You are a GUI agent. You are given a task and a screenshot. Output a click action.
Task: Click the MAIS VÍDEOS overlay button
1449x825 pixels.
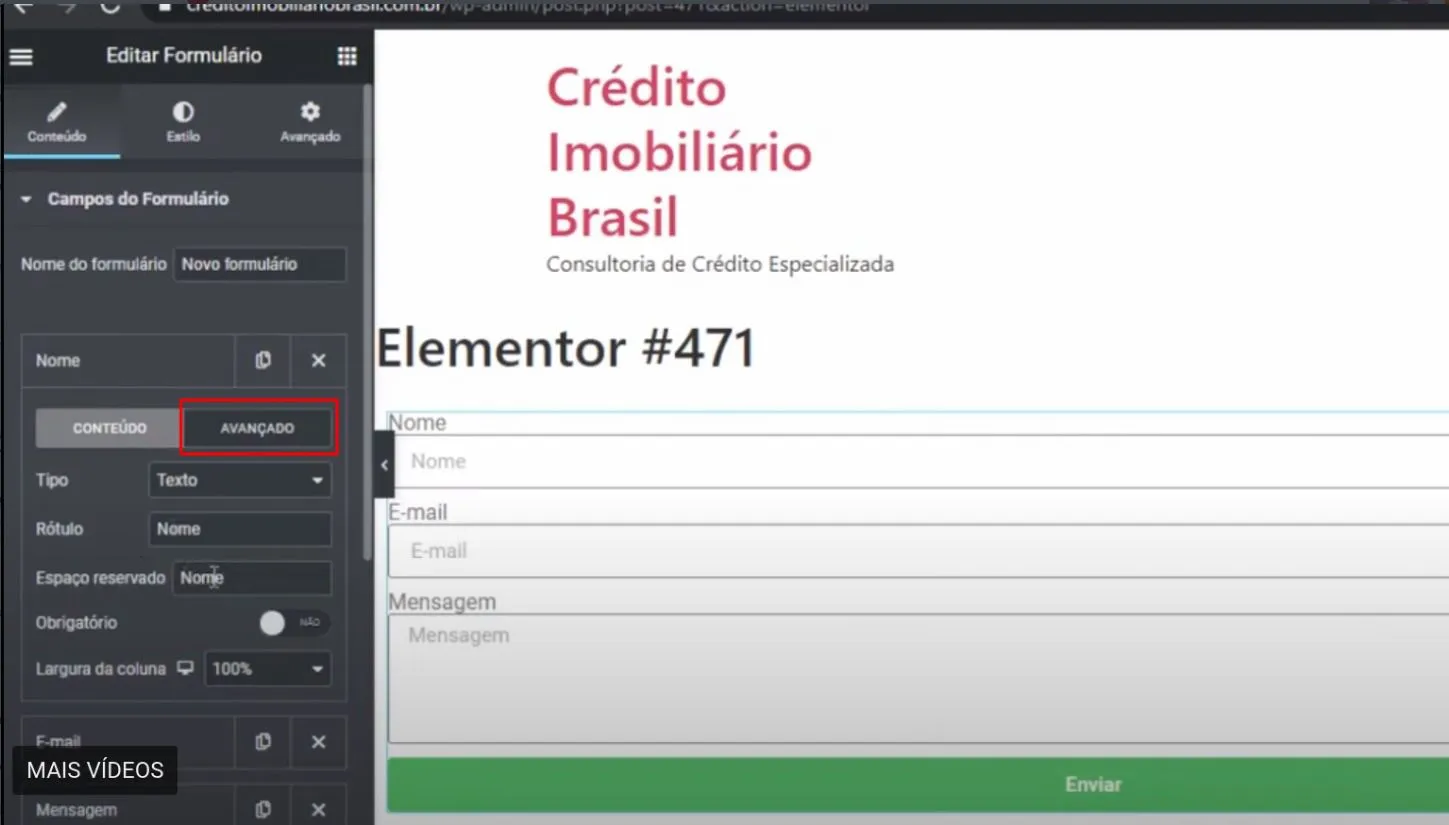click(x=95, y=770)
